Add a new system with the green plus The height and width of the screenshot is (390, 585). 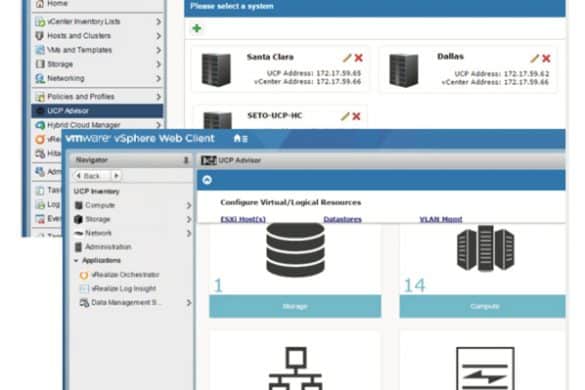click(197, 28)
